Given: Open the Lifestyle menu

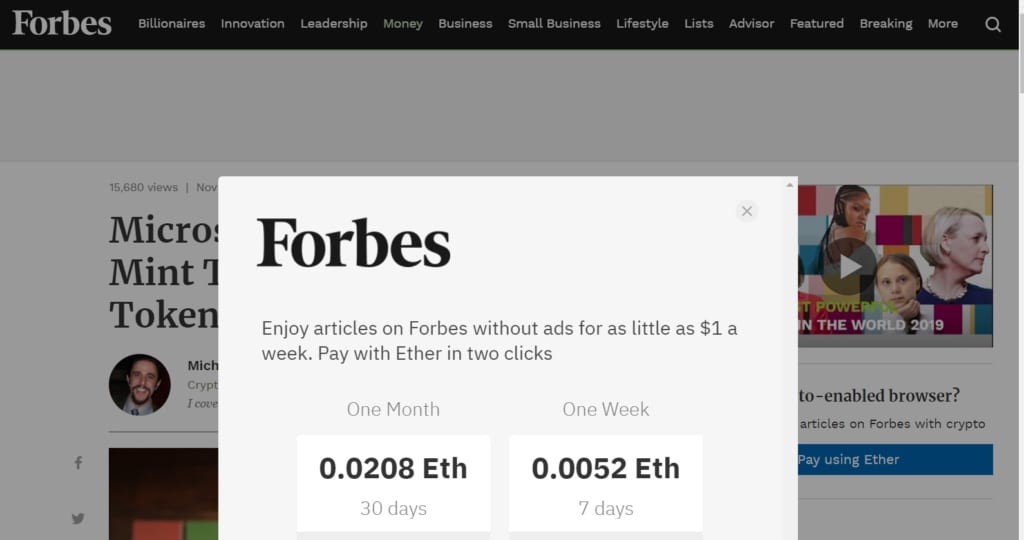Looking at the screenshot, I should click(642, 24).
